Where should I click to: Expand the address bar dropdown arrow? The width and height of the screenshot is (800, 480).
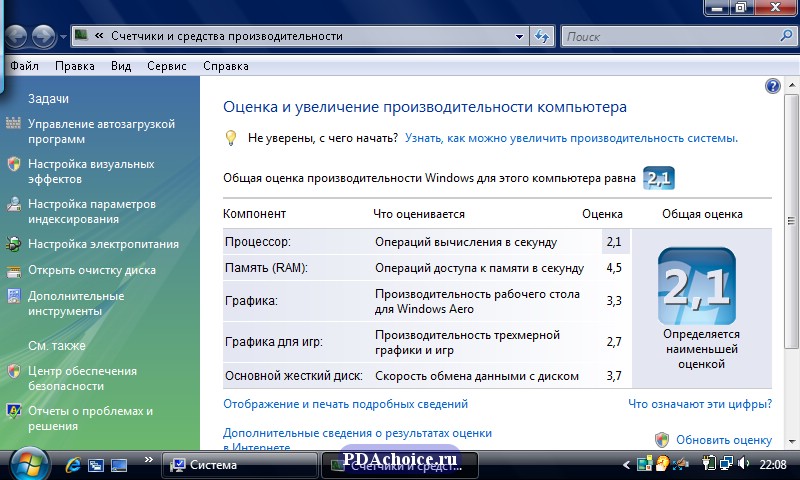point(519,37)
